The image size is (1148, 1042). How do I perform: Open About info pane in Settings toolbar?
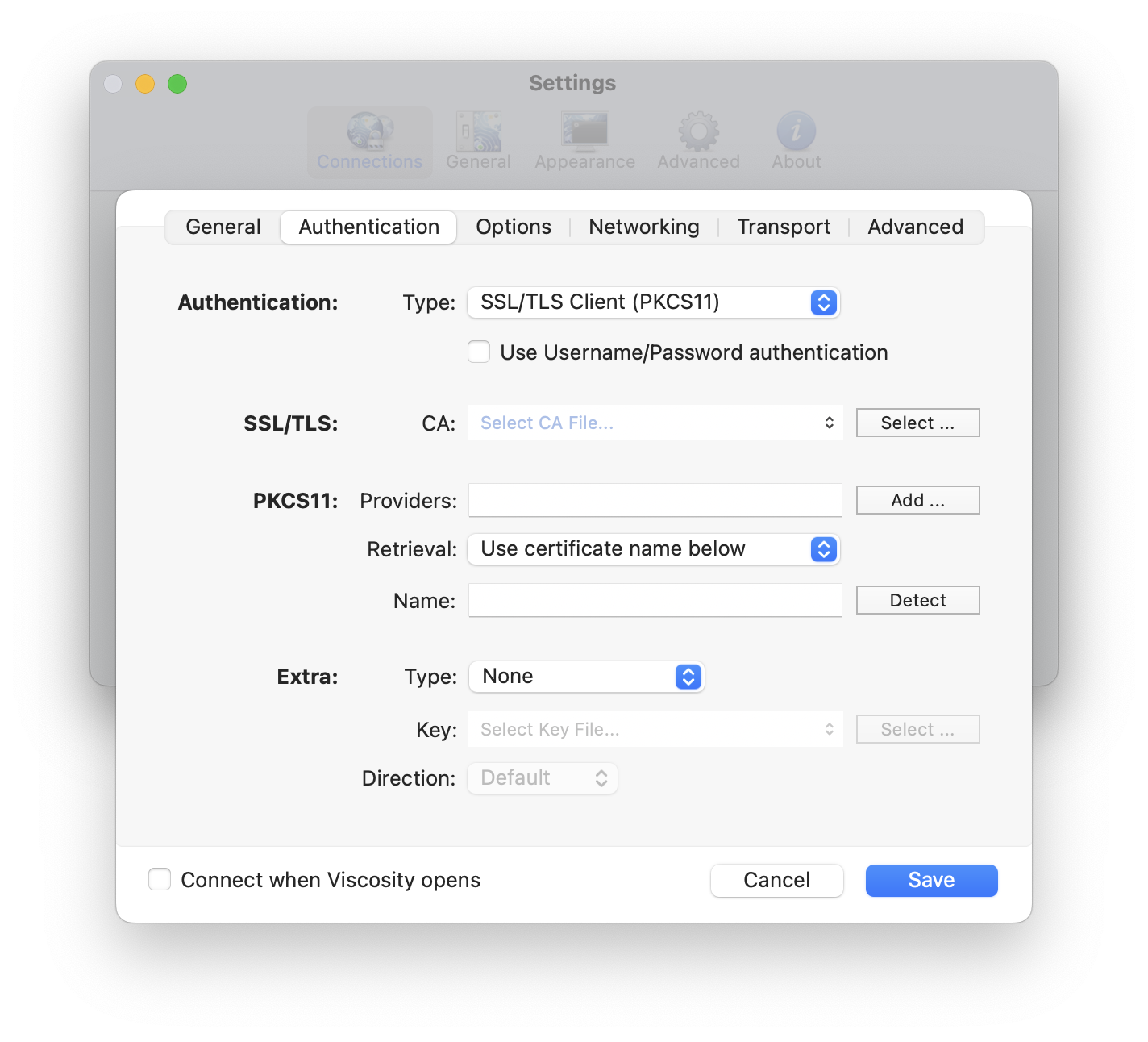click(797, 142)
